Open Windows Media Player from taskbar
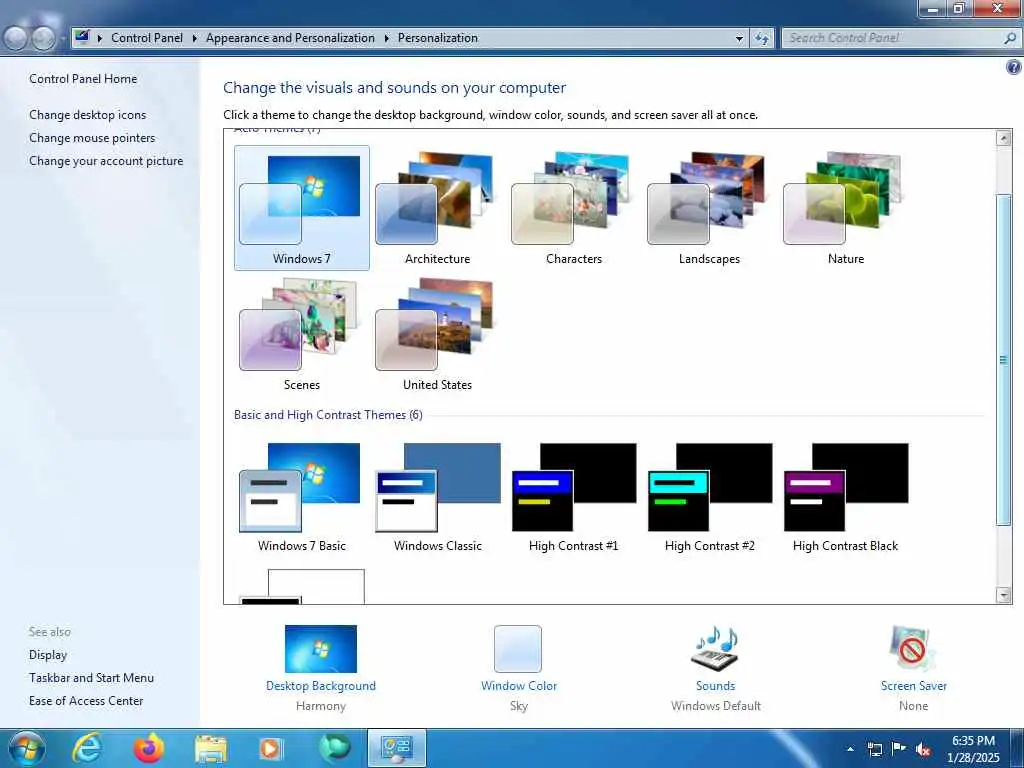The height and width of the screenshot is (768, 1024). (271, 748)
